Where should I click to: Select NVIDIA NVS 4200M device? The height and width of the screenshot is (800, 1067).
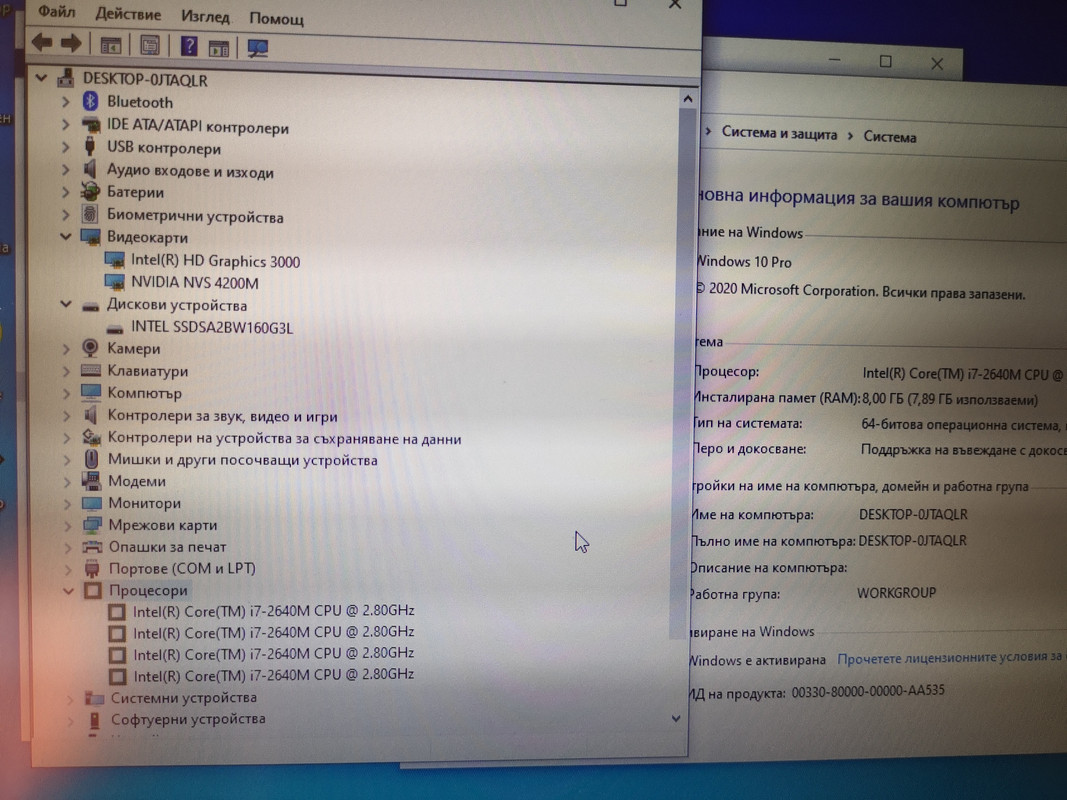pyautogui.click(x=195, y=282)
